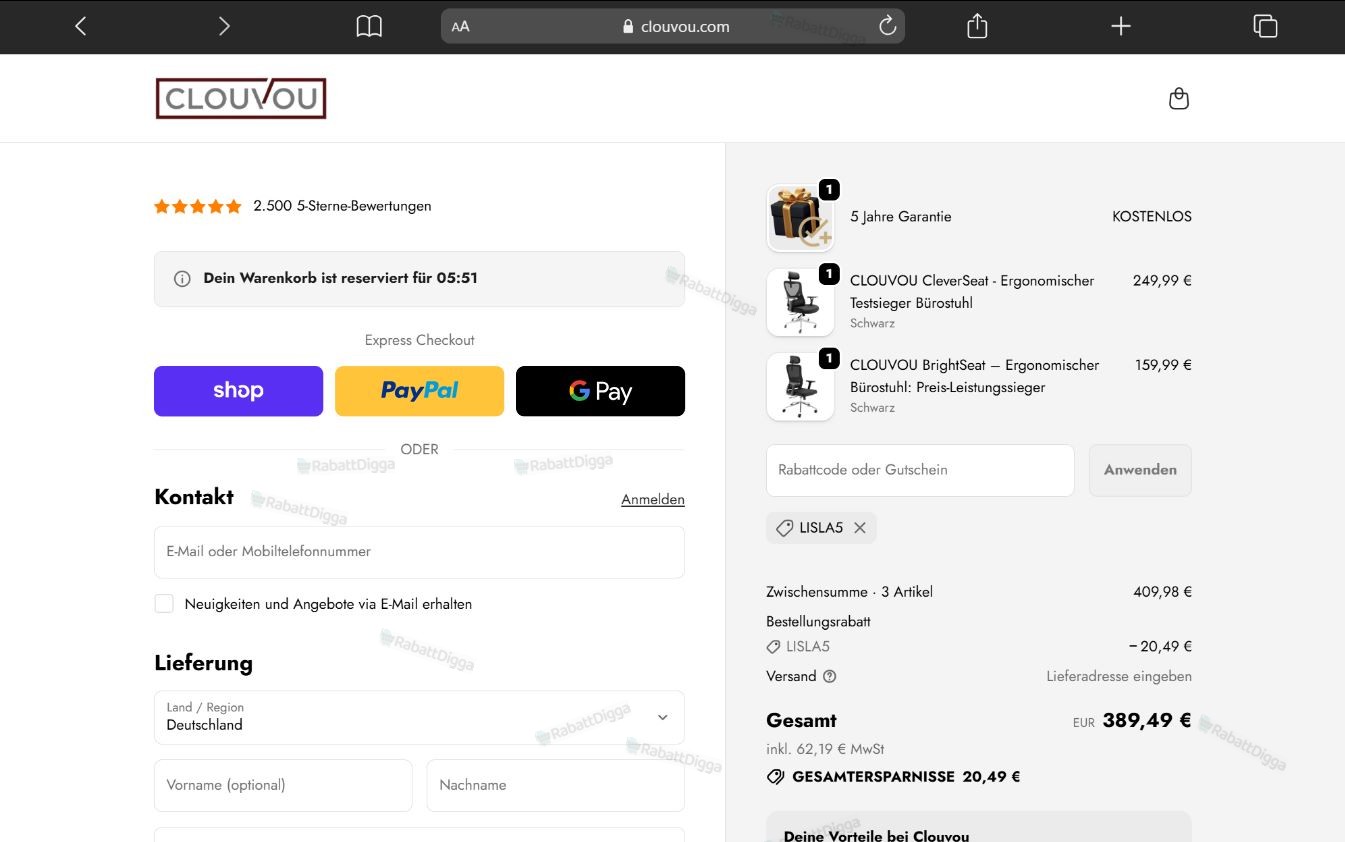This screenshot has width=1345, height=842.
Task: Click the total price 389,49 €
Action: [1147, 720]
